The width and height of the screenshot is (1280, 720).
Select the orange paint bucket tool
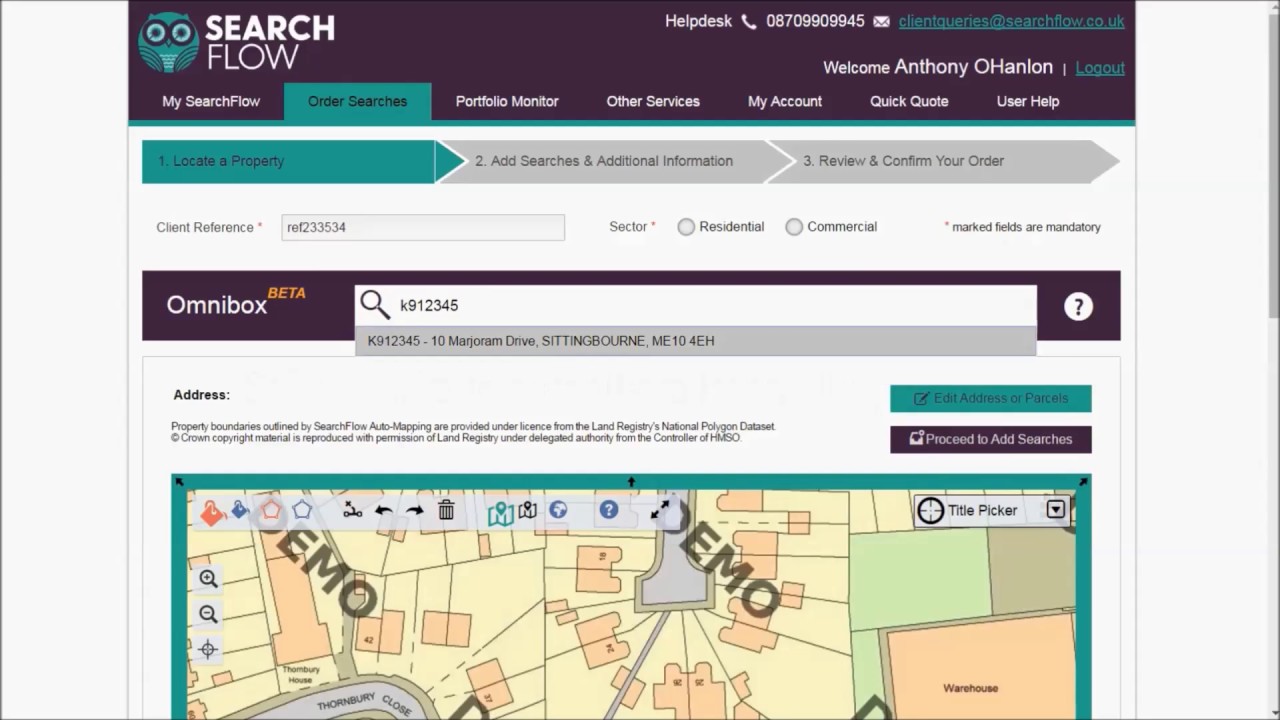pos(211,512)
